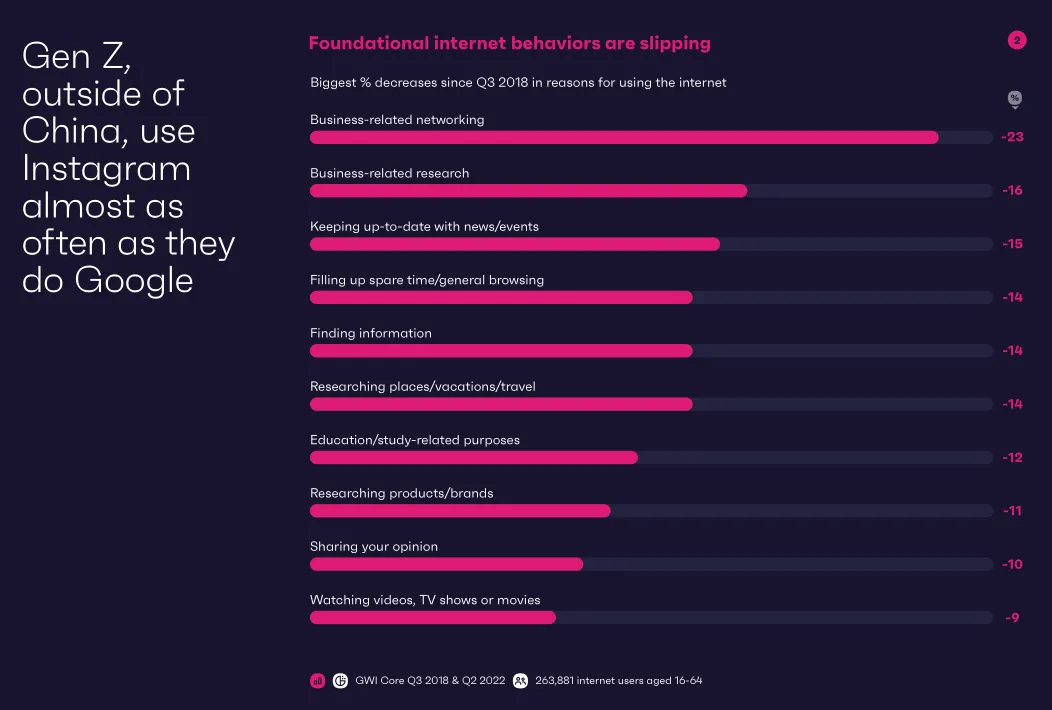Click the Keeping up-to-date with news/events label
Image resolution: width=1052 pixels, height=710 pixels.
[x=424, y=226]
